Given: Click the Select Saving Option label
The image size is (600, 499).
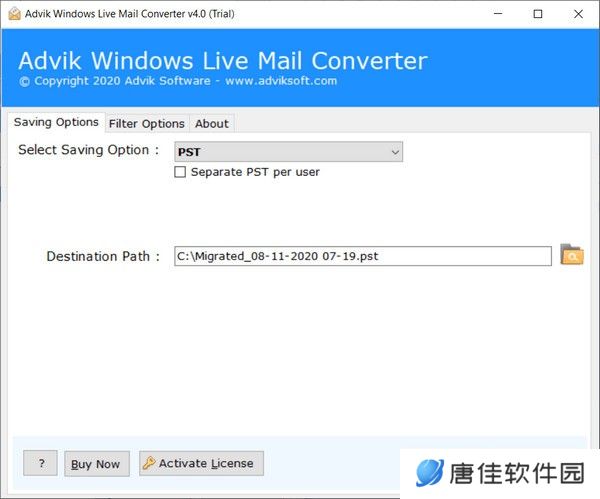Looking at the screenshot, I should pos(88,150).
